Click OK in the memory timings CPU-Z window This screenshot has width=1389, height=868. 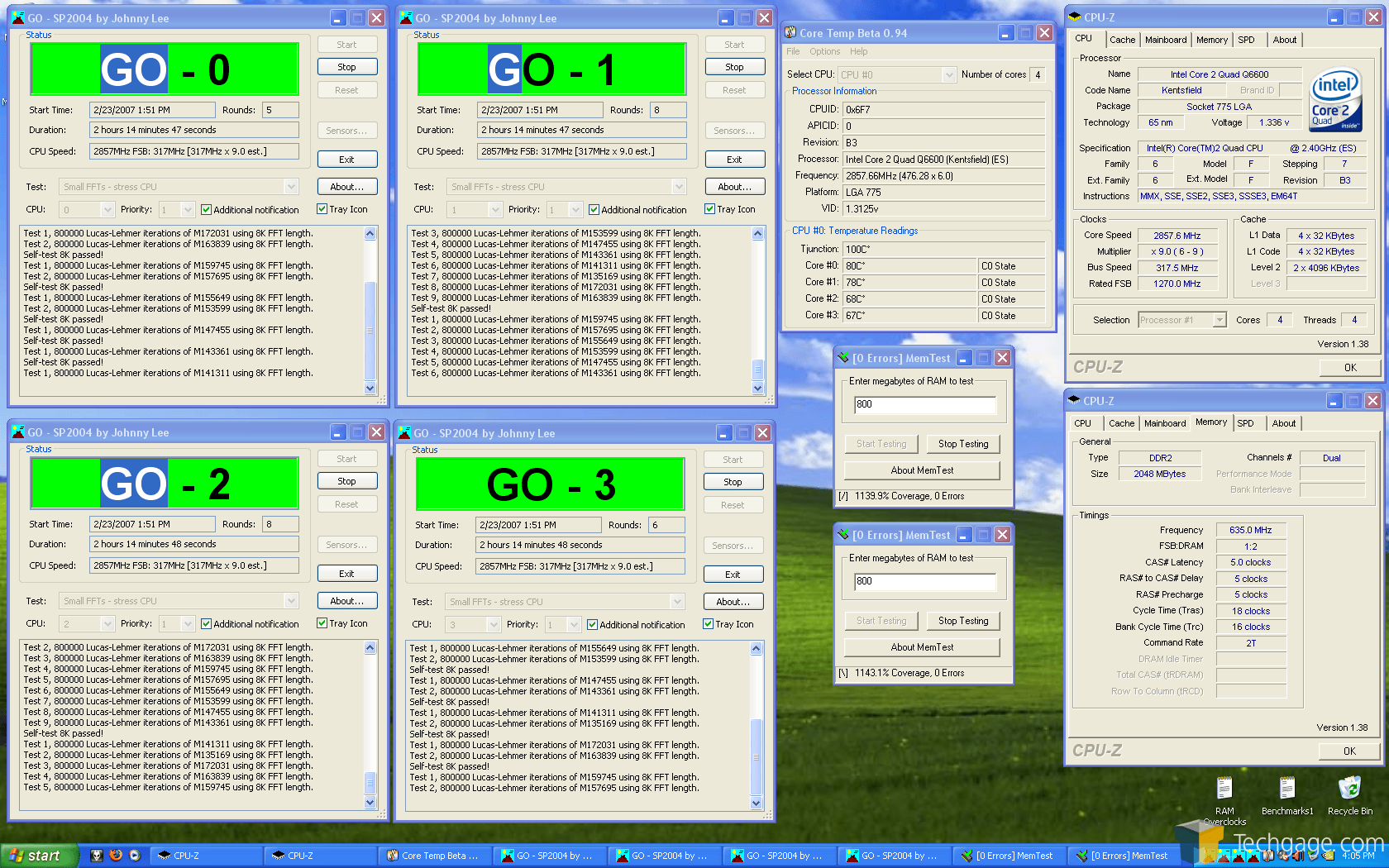1349,751
